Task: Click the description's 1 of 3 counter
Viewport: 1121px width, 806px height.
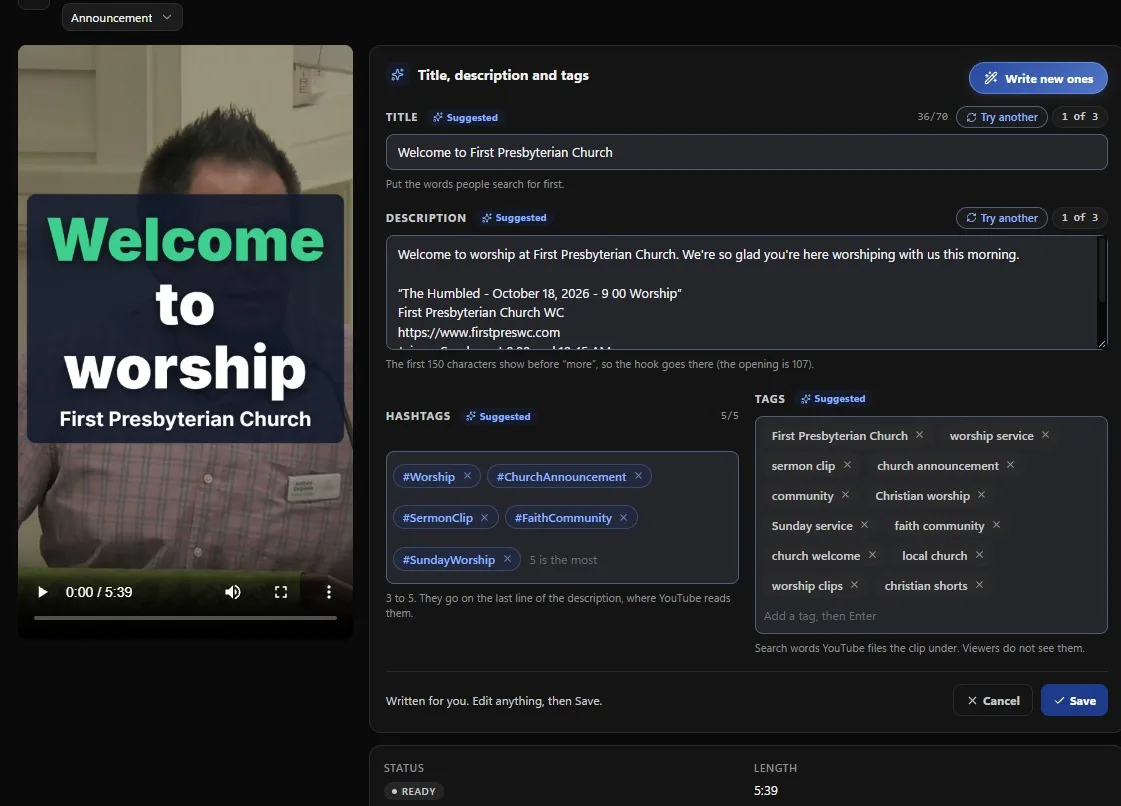Action: [x=1080, y=217]
